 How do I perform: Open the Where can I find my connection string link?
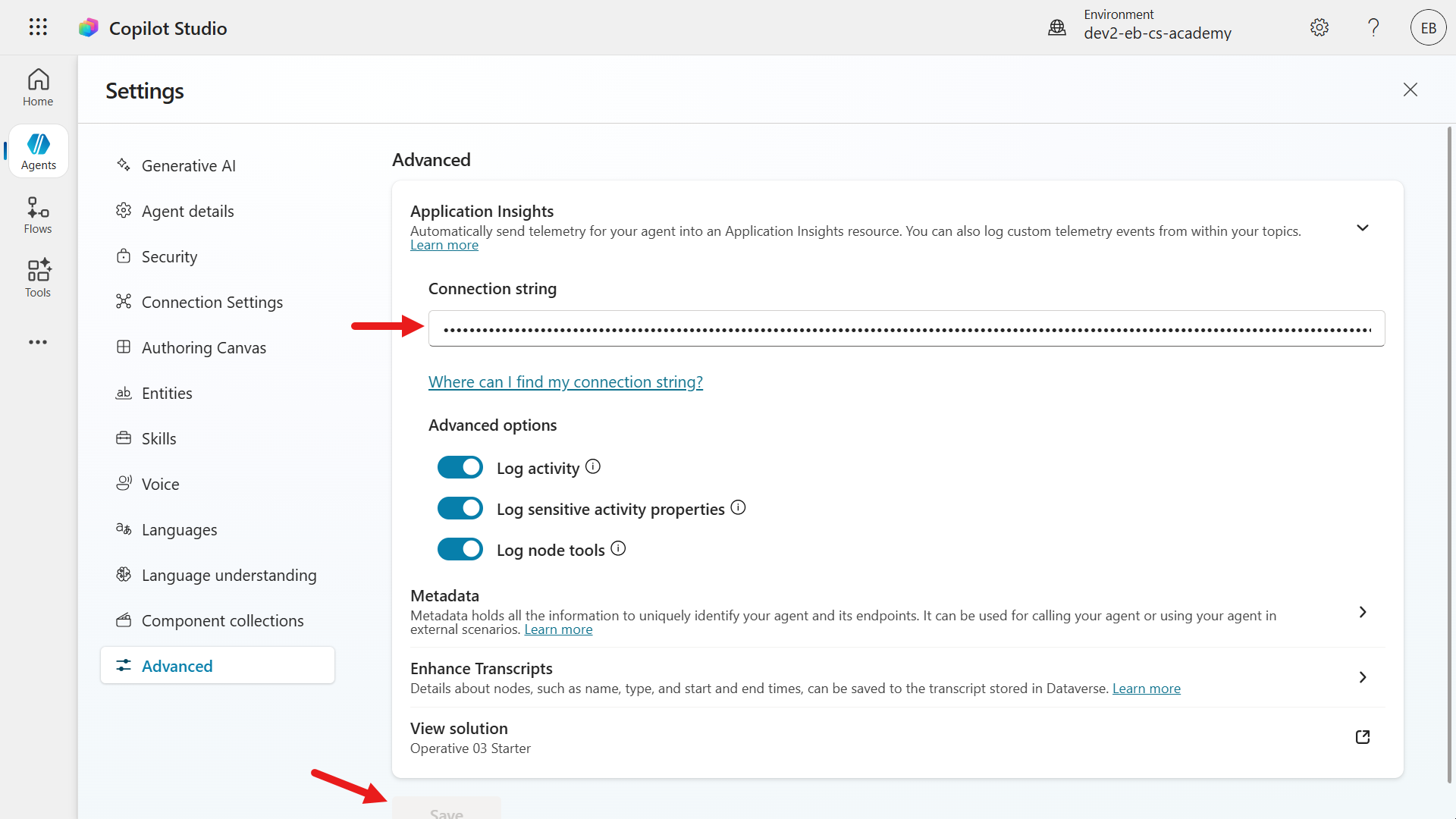click(x=565, y=381)
